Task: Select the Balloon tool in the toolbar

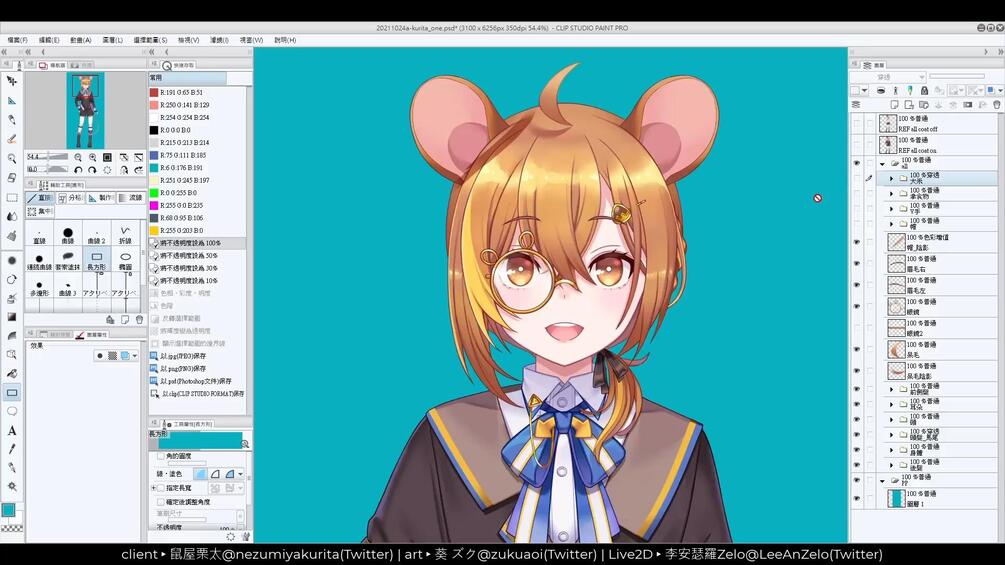Action: pos(12,411)
